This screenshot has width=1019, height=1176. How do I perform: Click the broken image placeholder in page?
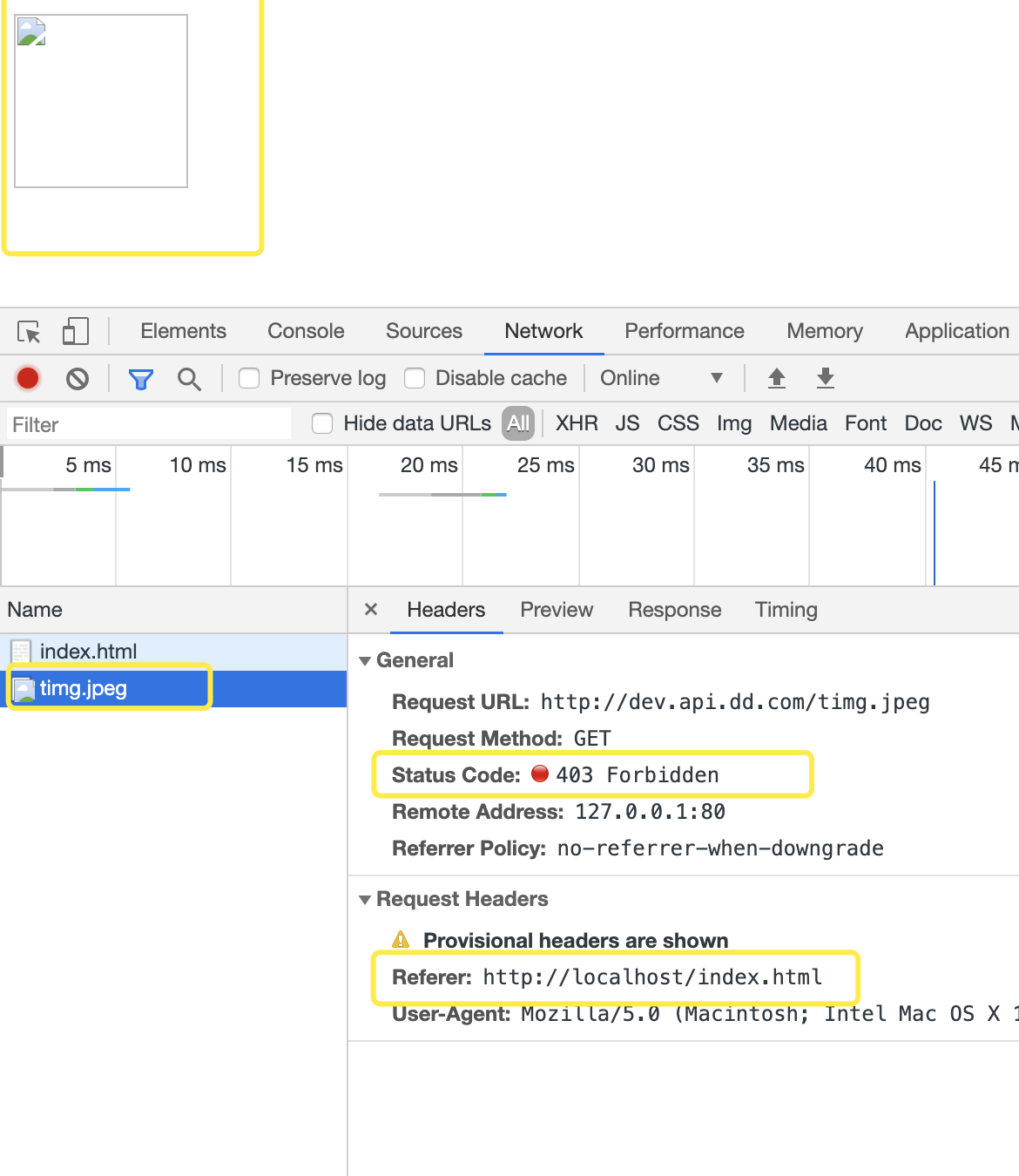coord(101,101)
